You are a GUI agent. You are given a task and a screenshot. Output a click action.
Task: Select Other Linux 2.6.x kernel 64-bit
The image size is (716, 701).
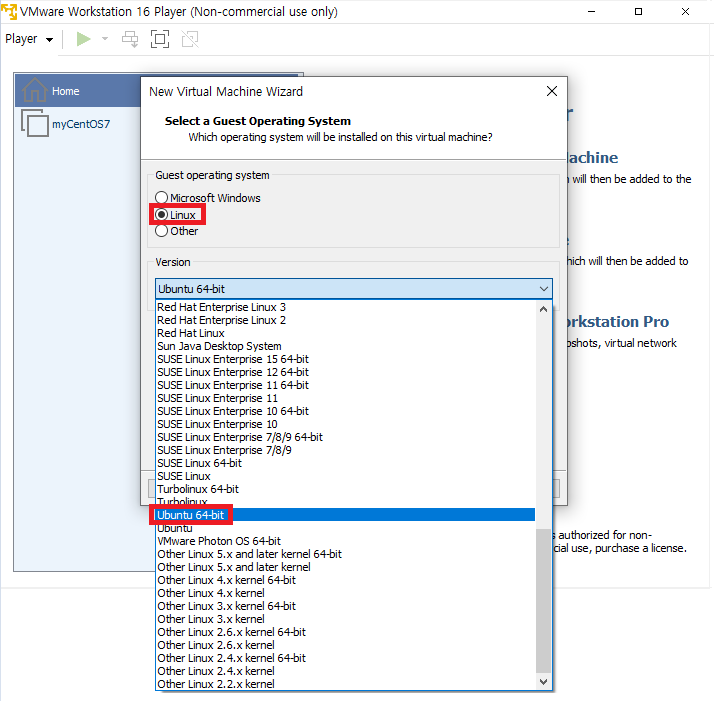coord(346,632)
